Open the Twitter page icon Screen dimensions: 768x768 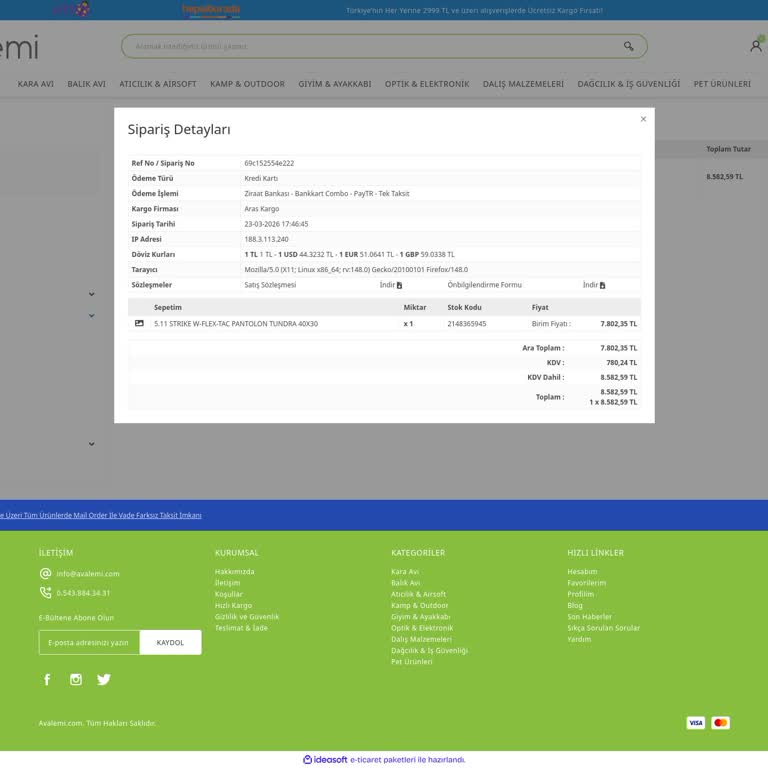[104, 680]
